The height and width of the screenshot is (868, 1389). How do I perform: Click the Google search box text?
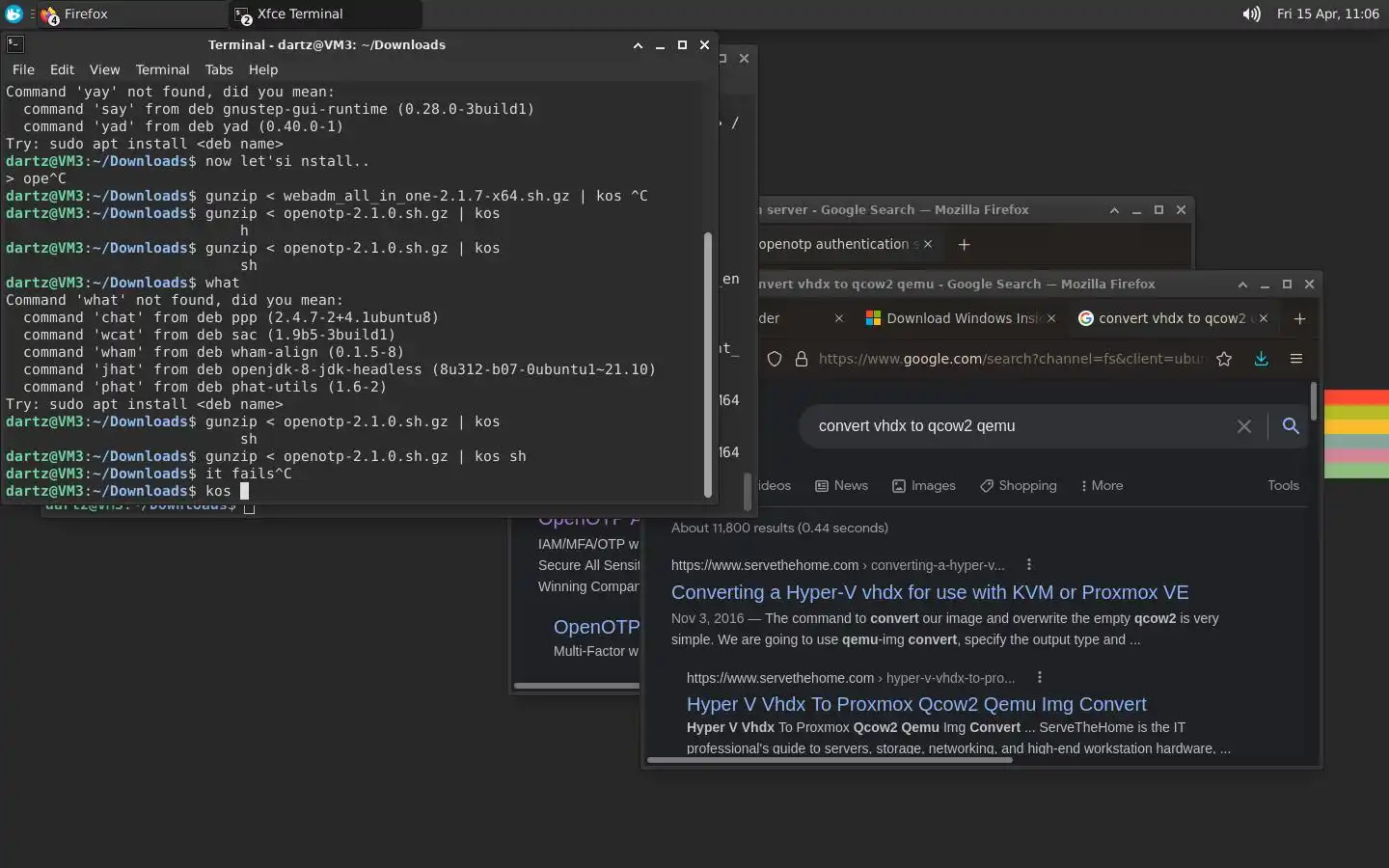[x=916, y=425]
